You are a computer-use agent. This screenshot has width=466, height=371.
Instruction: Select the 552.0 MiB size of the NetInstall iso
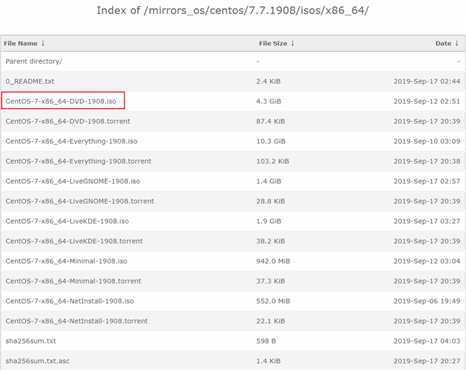273,301
